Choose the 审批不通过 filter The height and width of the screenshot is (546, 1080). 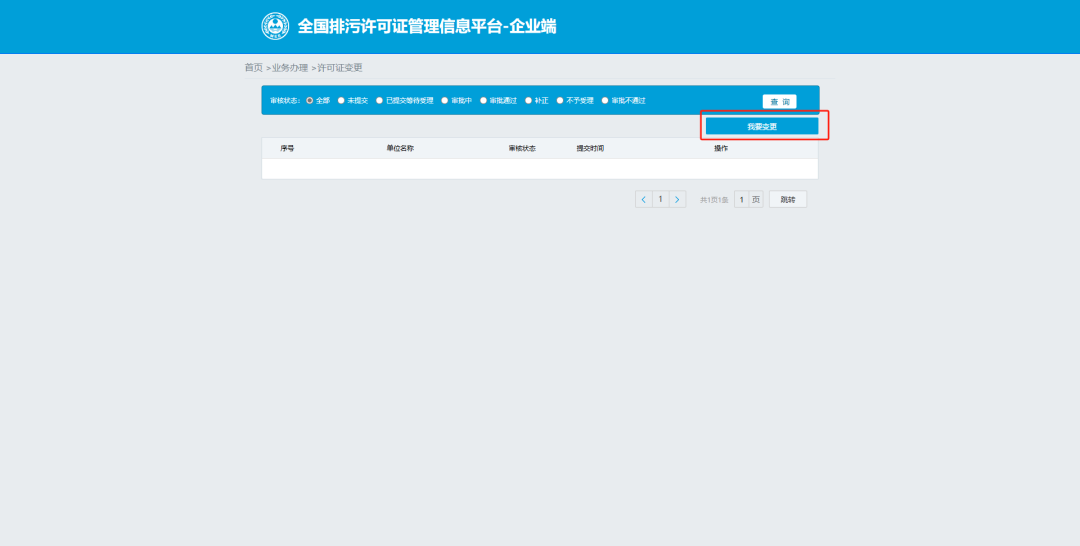605,101
